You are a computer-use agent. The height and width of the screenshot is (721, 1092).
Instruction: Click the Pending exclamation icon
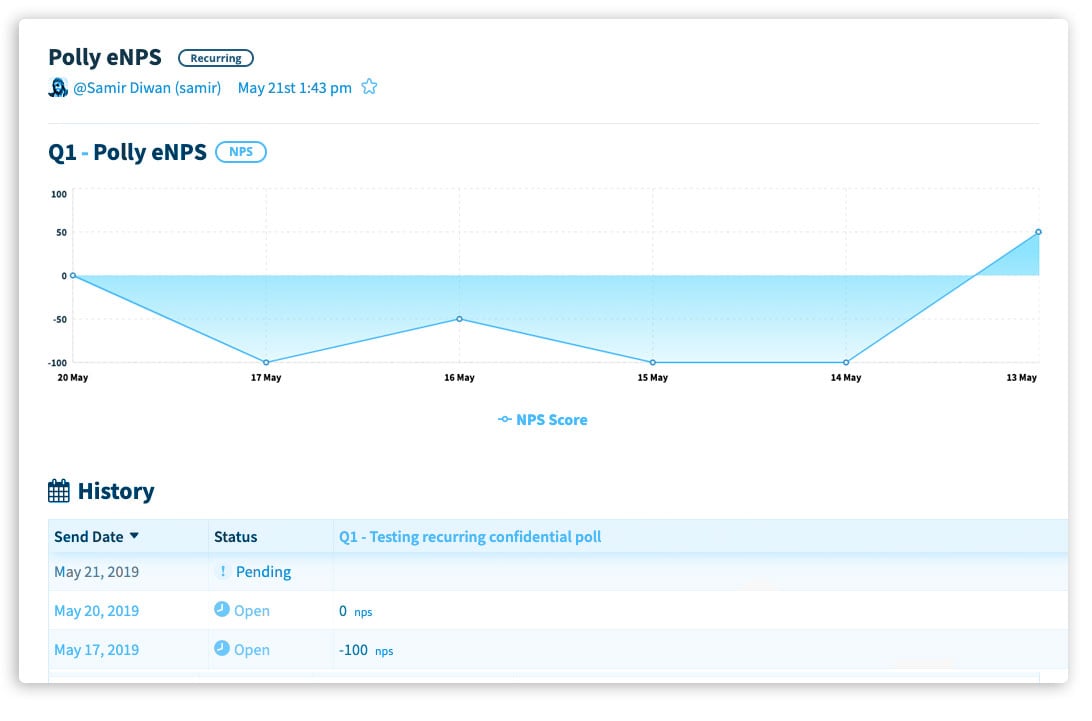tap(222, 571)
